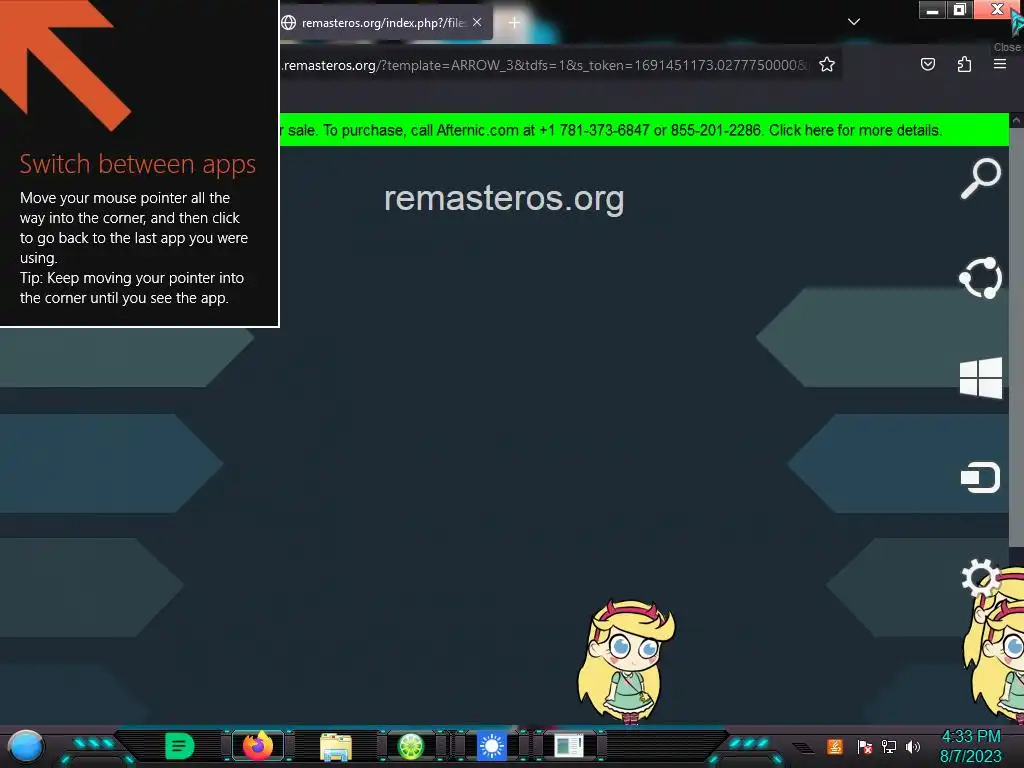Image resolution: width=1024 pixels, height=768 pixels.
Task: Open Firefox hamburger application menu
Action: (1000, 64)
